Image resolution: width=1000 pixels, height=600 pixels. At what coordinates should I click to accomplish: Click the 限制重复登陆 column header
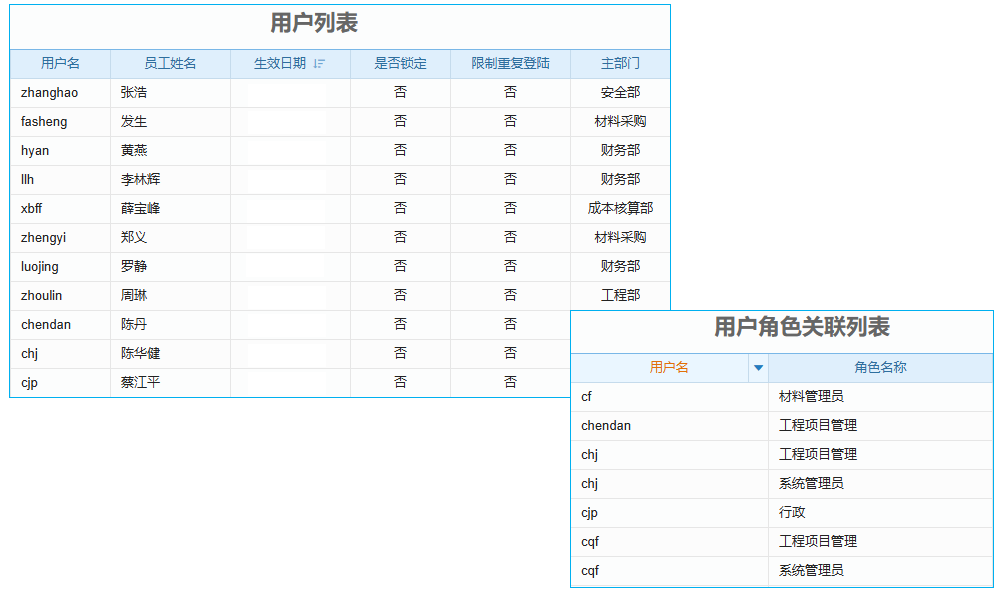[510, 63]
